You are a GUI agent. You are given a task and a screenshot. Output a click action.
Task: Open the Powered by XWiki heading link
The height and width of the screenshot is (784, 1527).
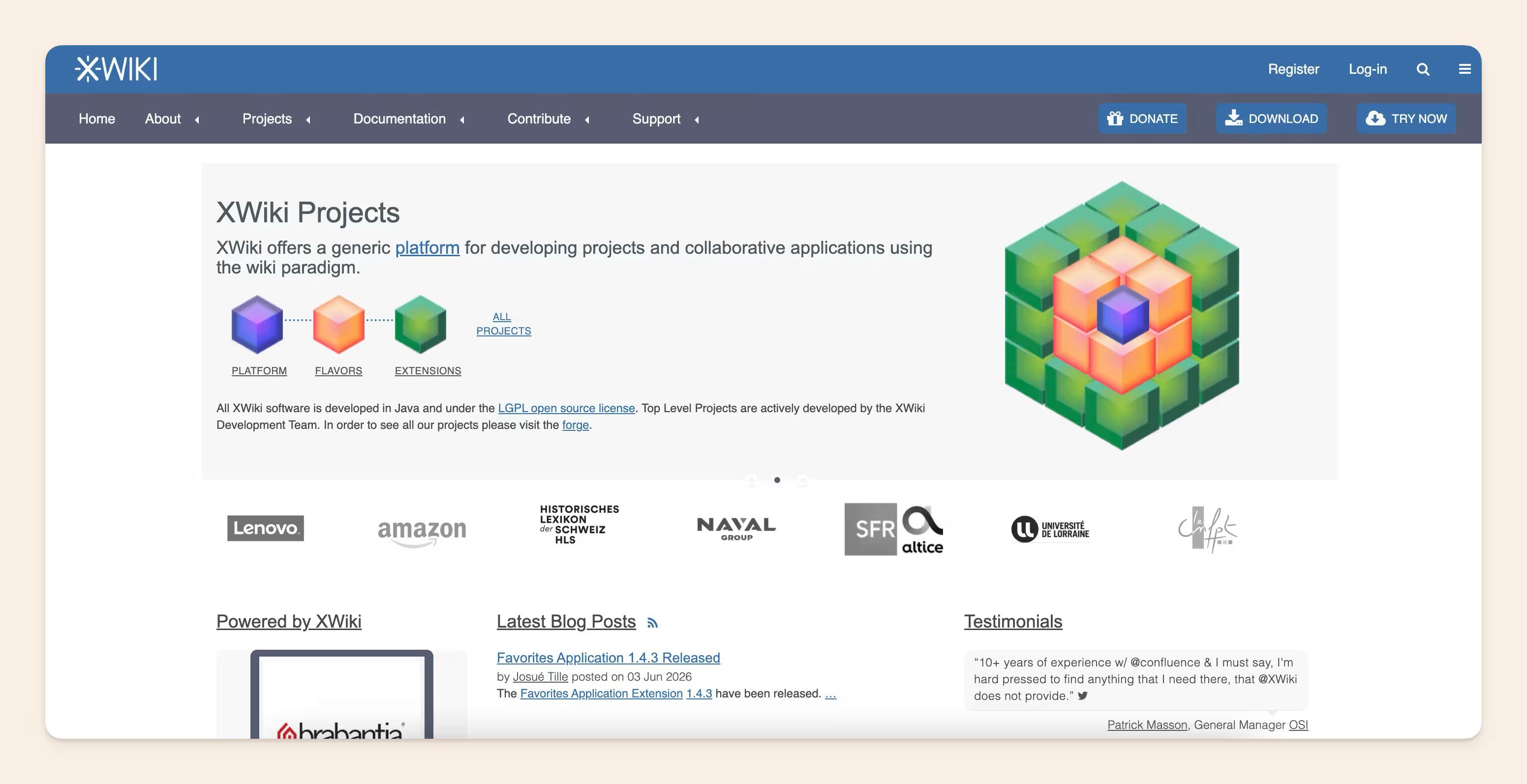[289, 622]
